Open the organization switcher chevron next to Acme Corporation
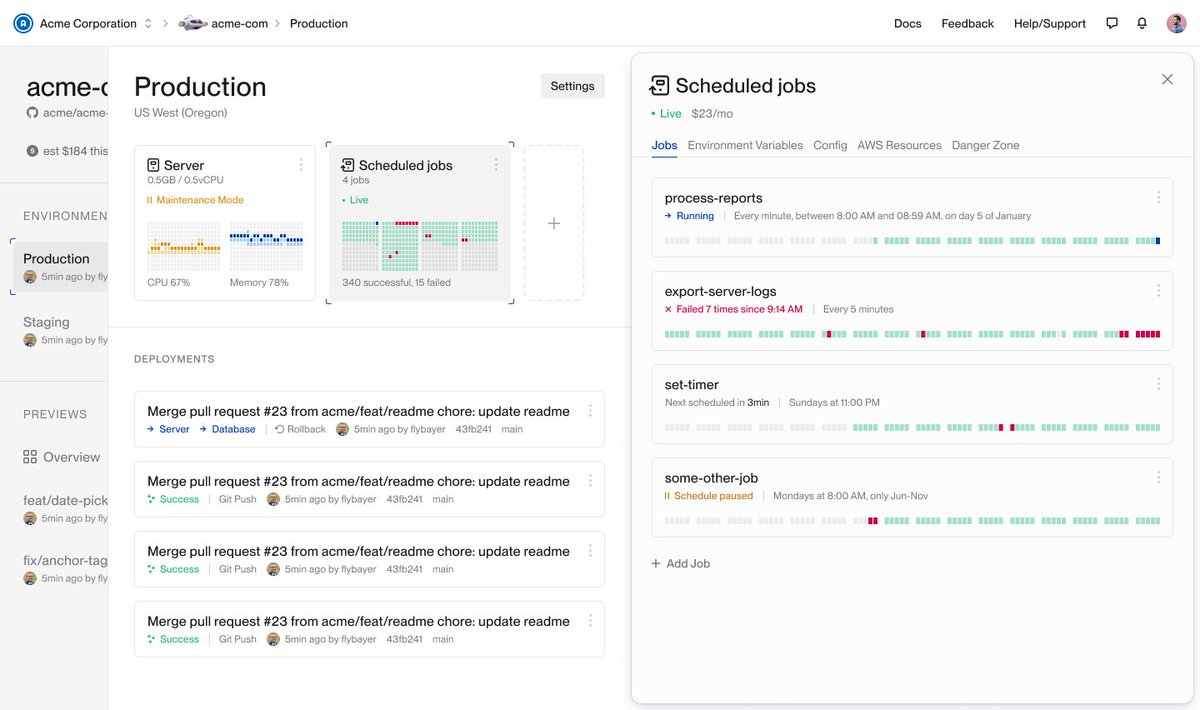The width and height of the screenshot is (1200, 710). point(150,23)
